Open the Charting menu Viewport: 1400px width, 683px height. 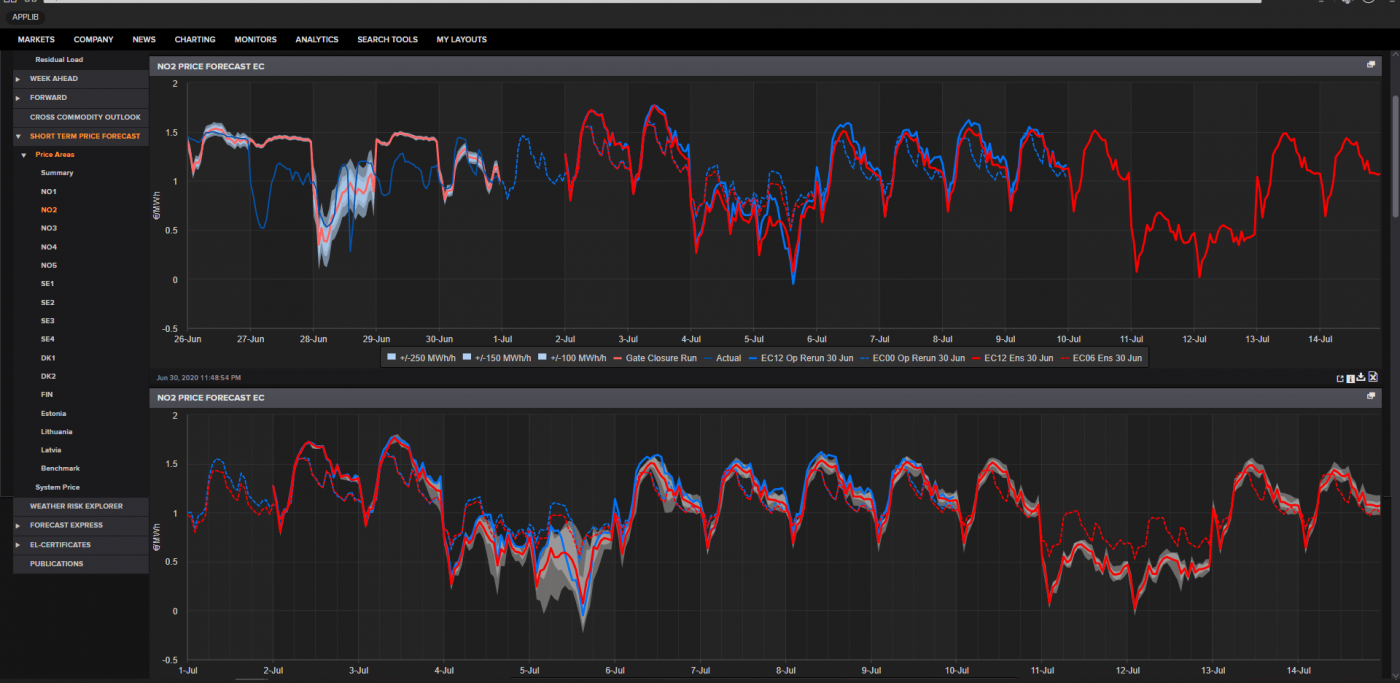tap(195, 39)
